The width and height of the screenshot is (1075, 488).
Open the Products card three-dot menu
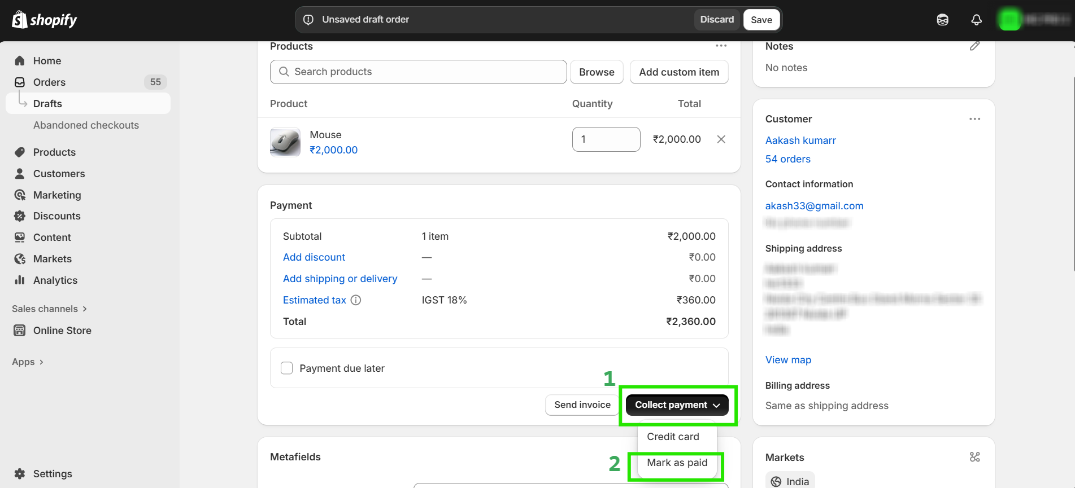point(721,46)
